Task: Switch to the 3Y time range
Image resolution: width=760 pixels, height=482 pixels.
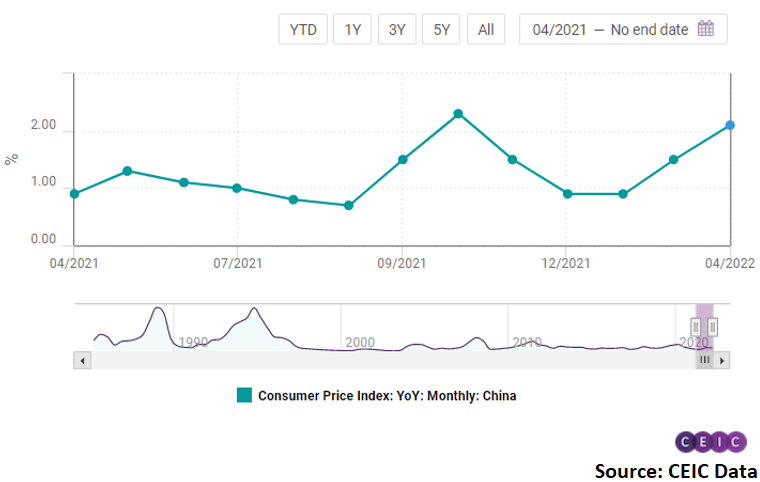Action: coord(397,29)
